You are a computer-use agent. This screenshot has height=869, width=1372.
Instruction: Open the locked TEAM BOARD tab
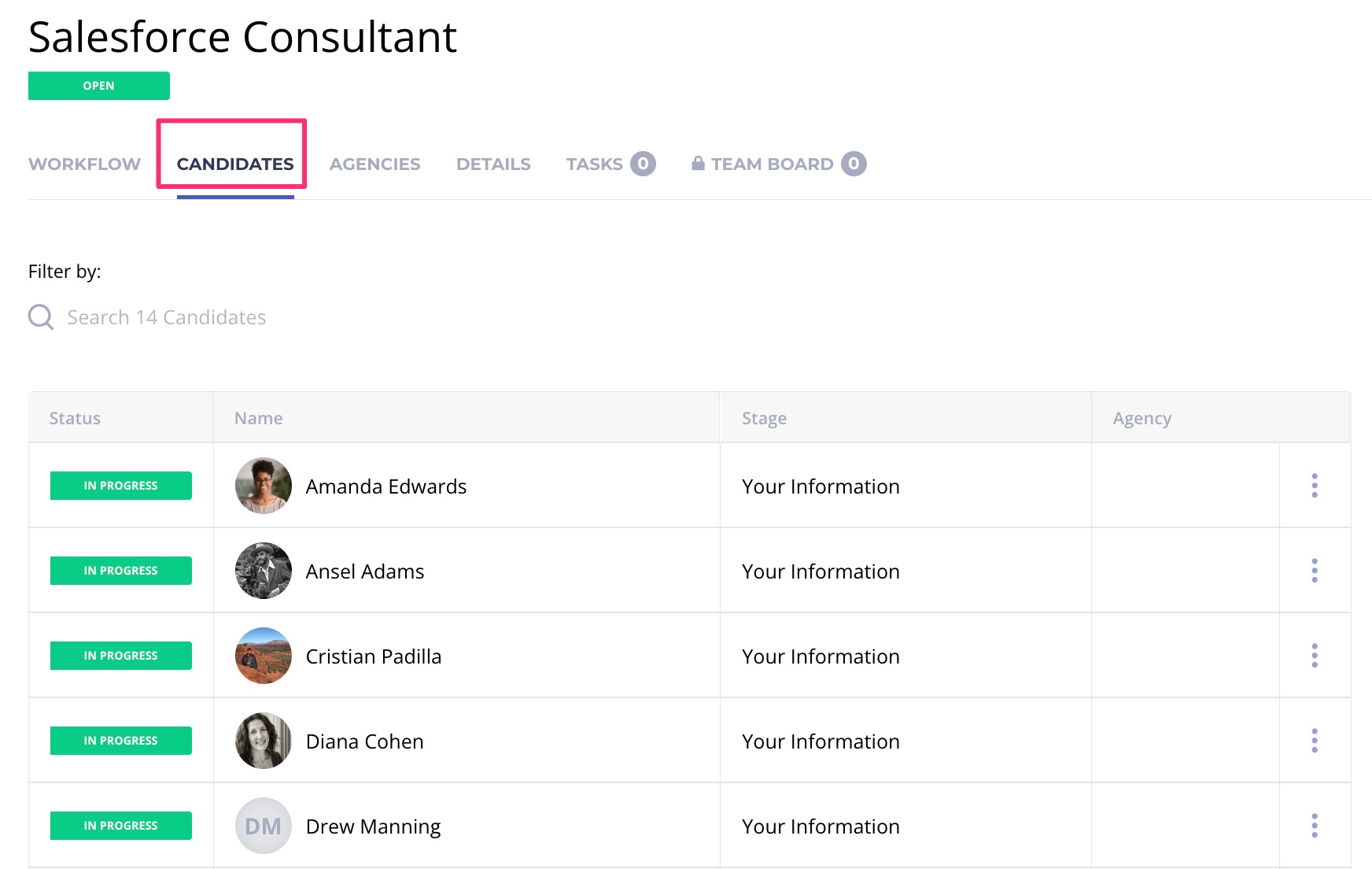pyautogui.click(x=772, y=164)
